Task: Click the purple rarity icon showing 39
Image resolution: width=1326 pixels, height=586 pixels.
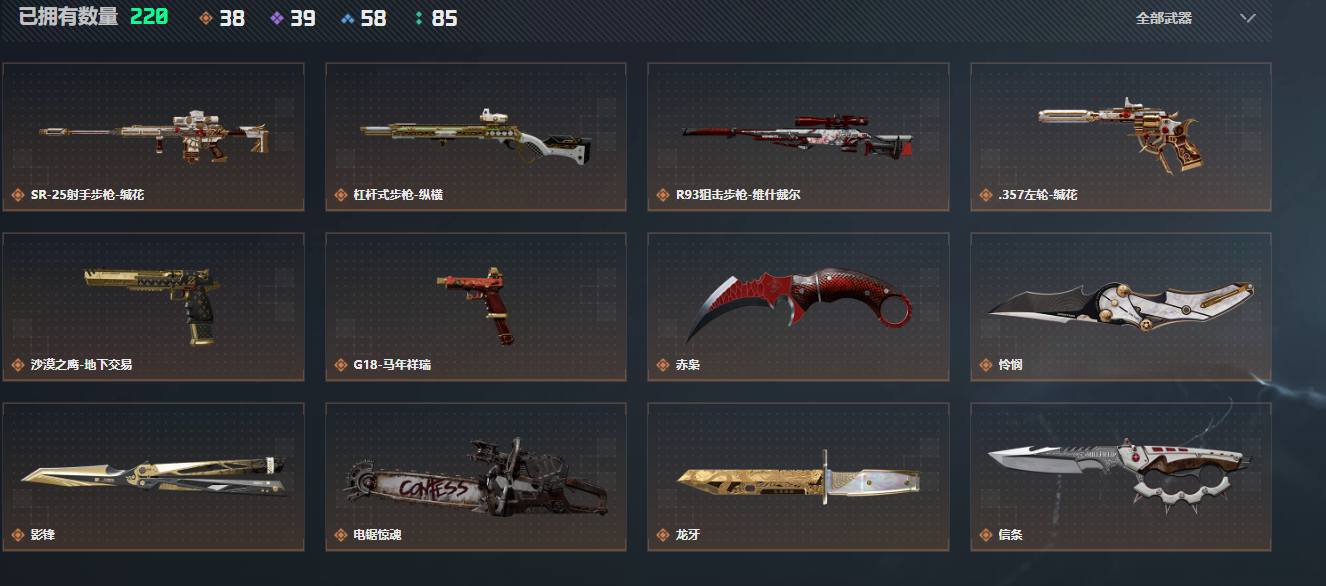Action: 277,18
